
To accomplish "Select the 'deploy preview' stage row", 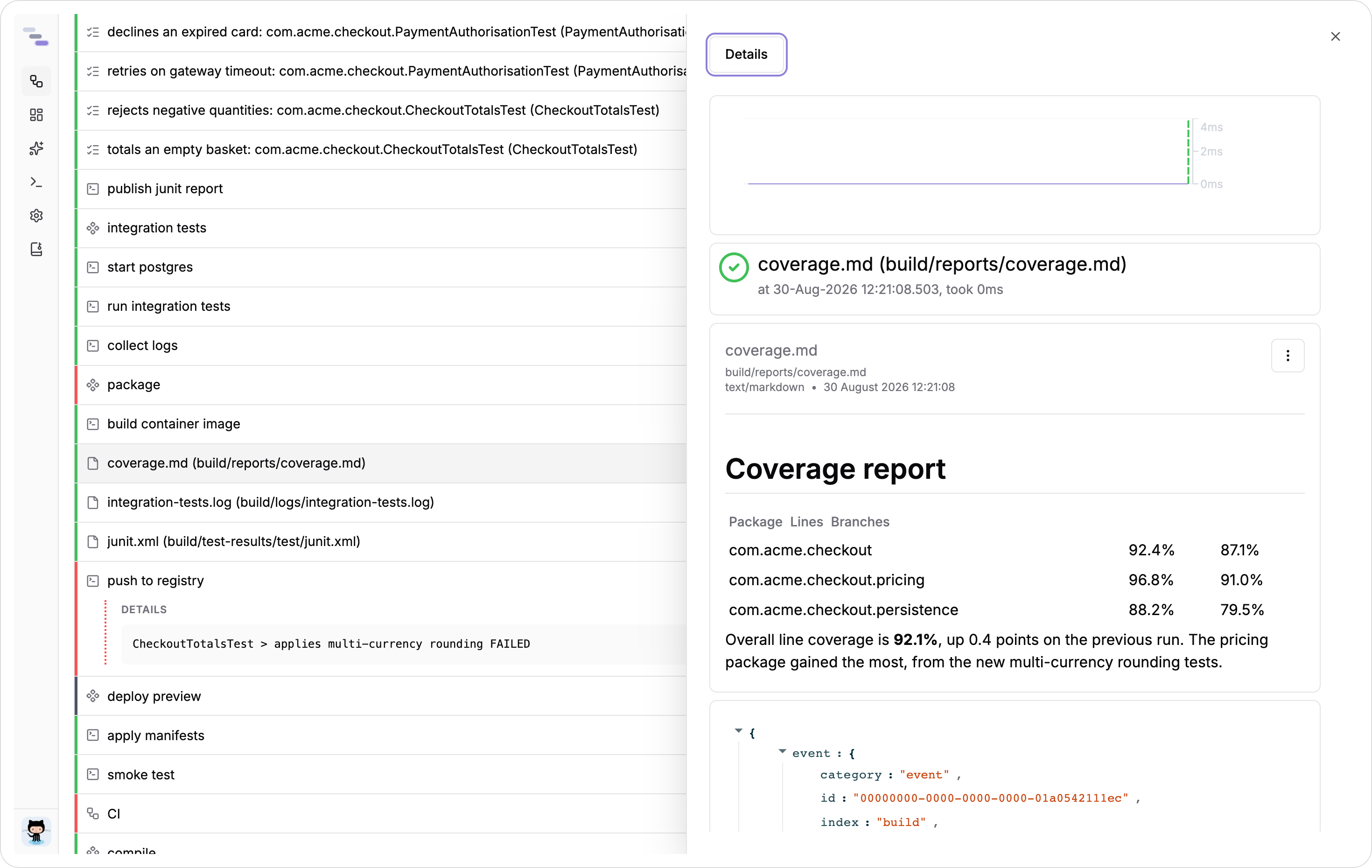I will (x=381, y=696).
